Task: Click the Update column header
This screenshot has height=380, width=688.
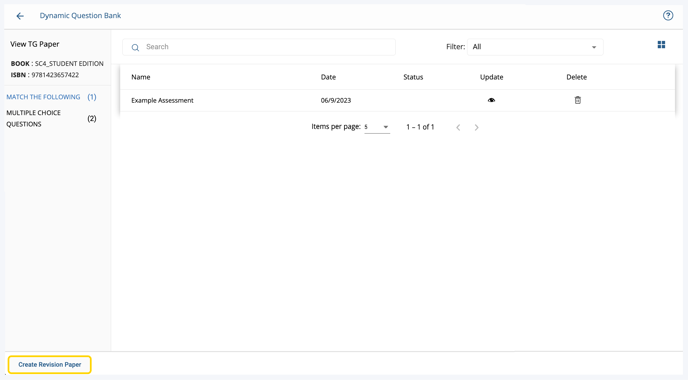Action: 491,77
